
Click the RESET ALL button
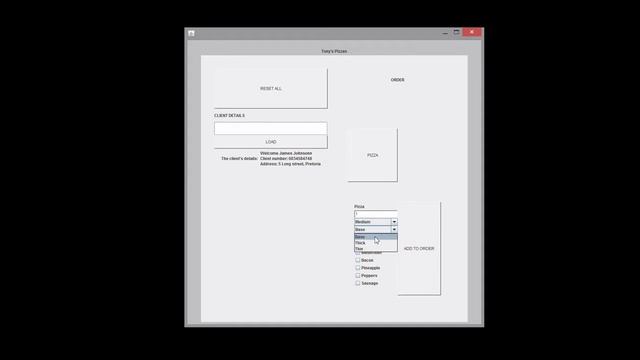point(271,88)
